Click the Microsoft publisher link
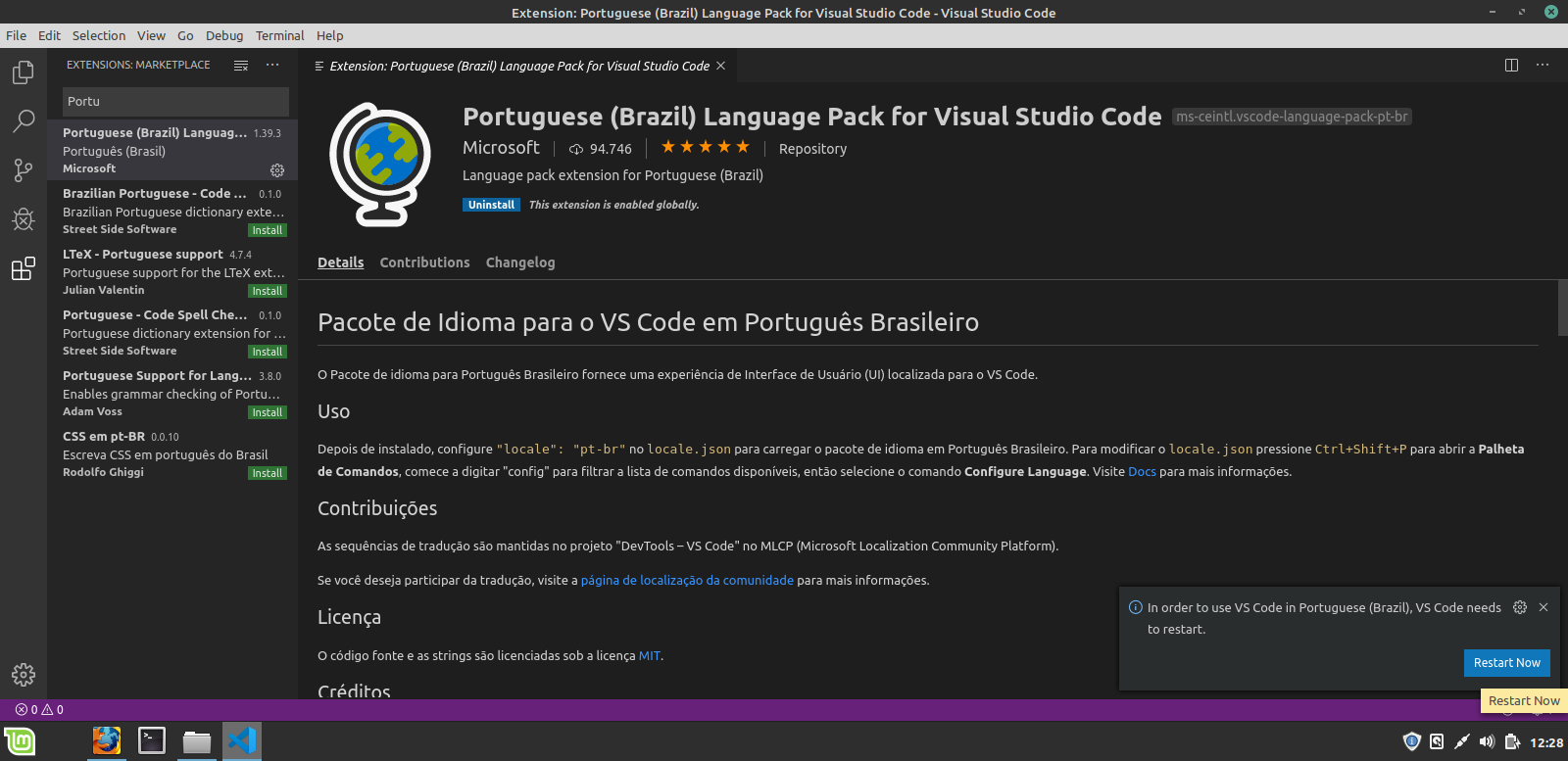Viewport: 1568px width, 761px height. click(501, 148)
